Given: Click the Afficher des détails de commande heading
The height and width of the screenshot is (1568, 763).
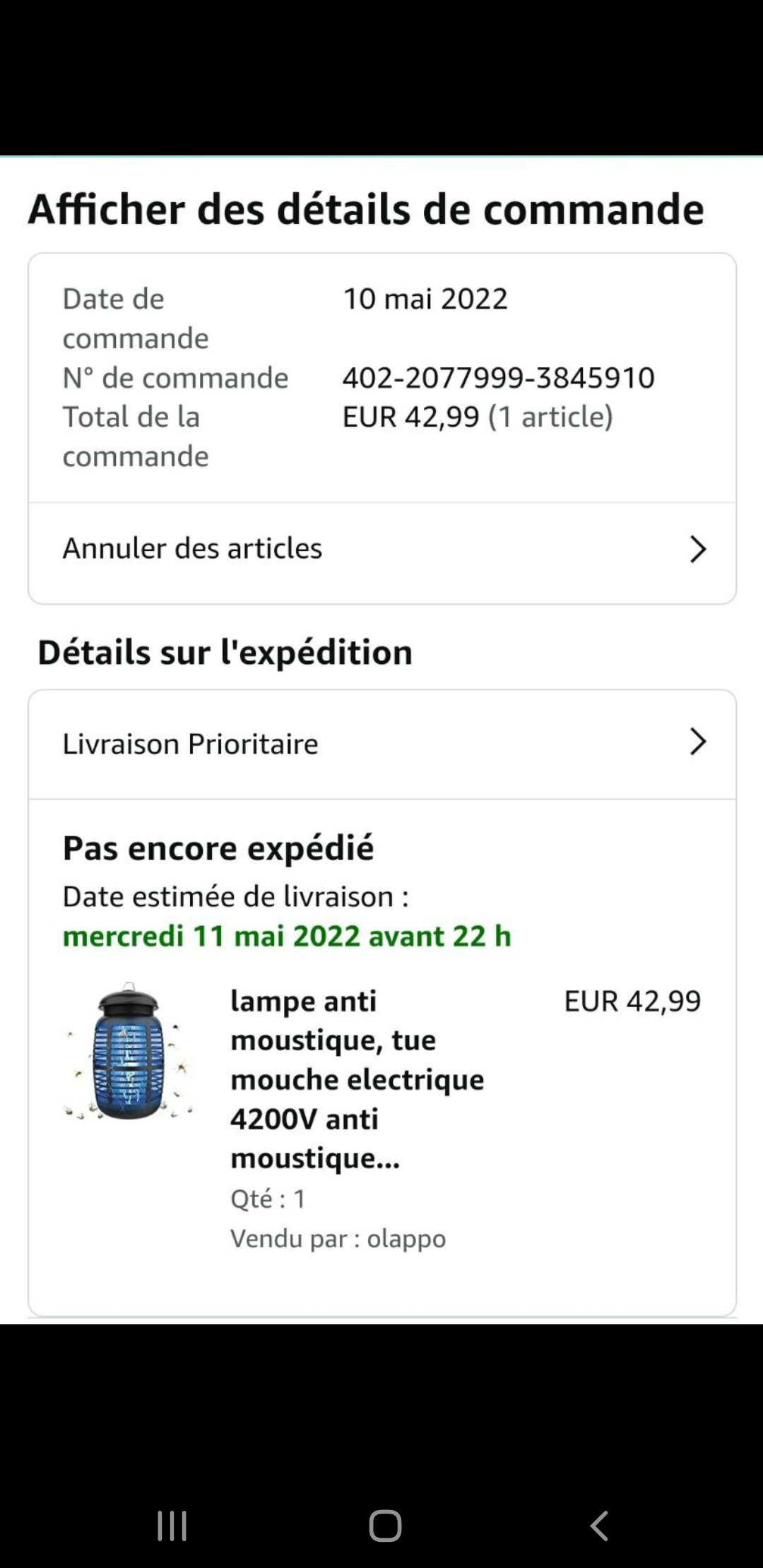Looking at the screenshot, I should pos(366,209).
